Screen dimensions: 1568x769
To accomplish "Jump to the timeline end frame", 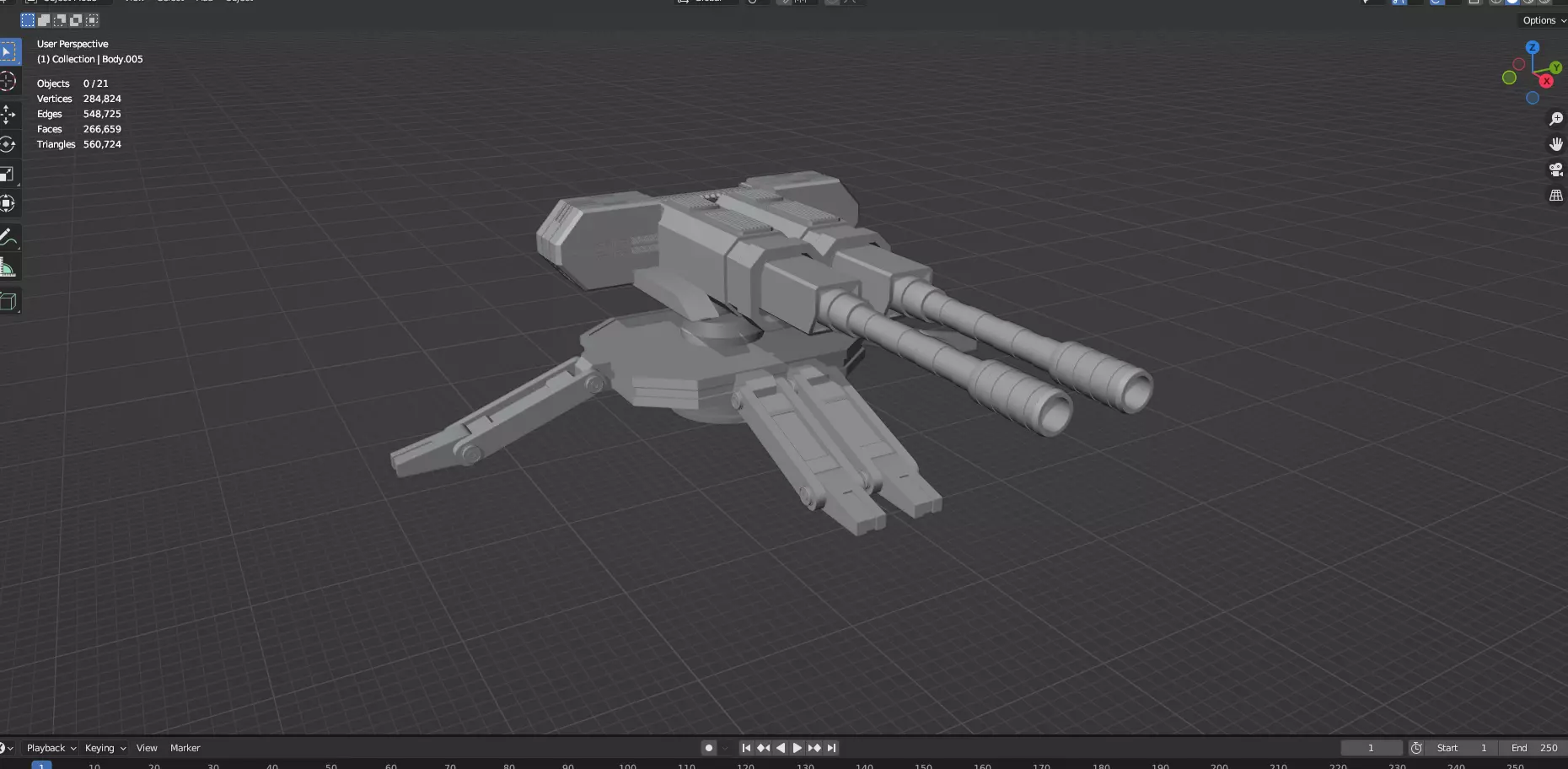I will pos(831,748).
